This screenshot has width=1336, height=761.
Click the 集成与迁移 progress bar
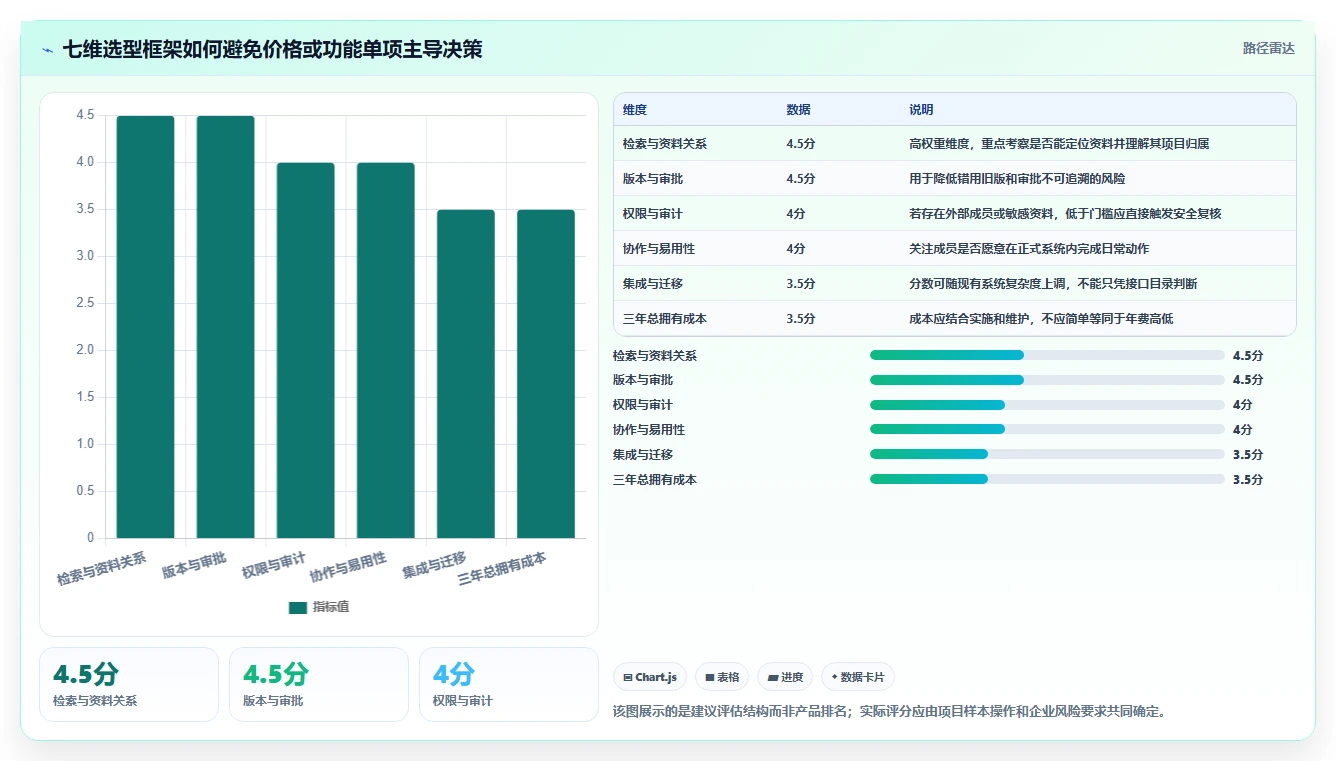pos(1047,454)
